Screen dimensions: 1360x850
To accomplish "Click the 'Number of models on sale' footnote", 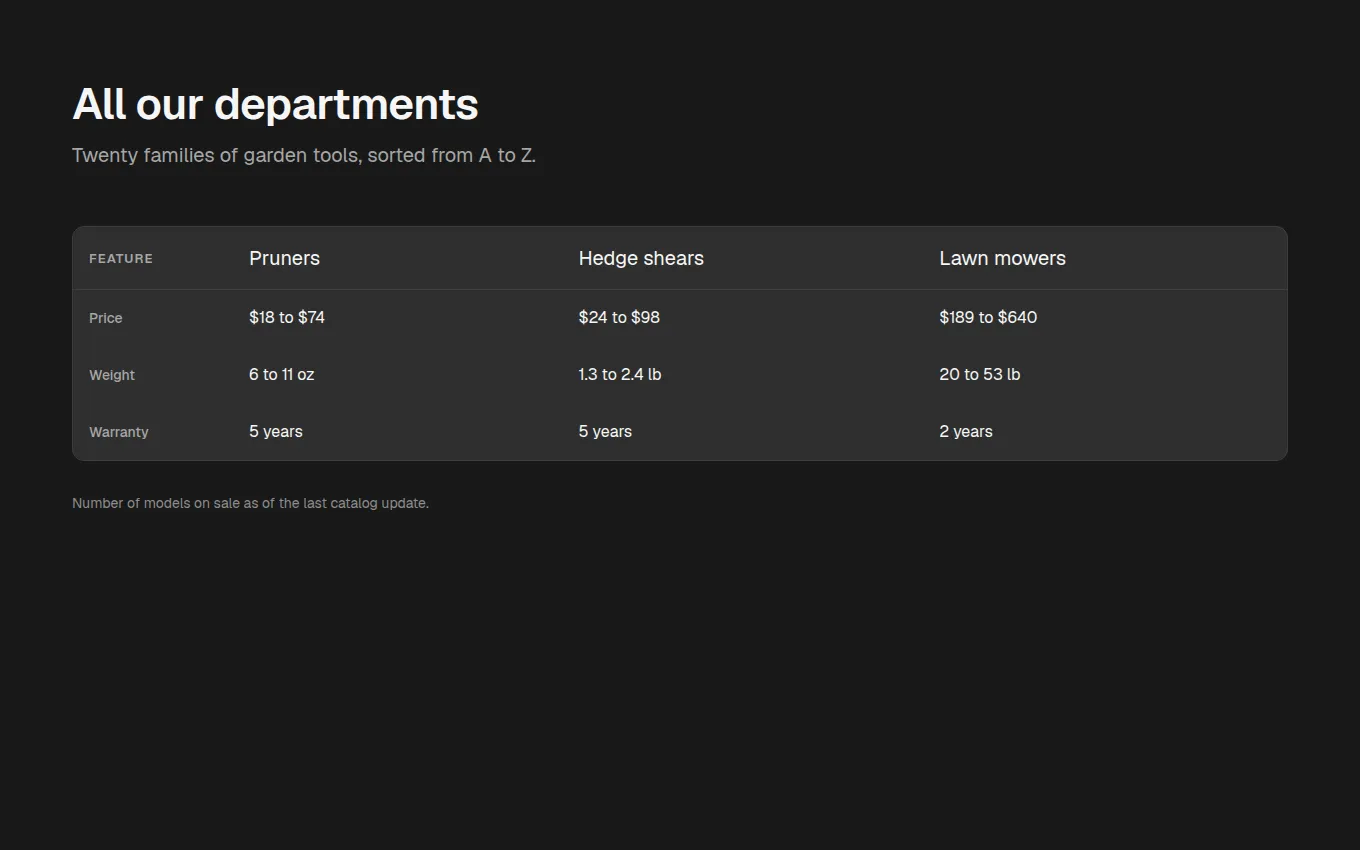I will 250,503.
